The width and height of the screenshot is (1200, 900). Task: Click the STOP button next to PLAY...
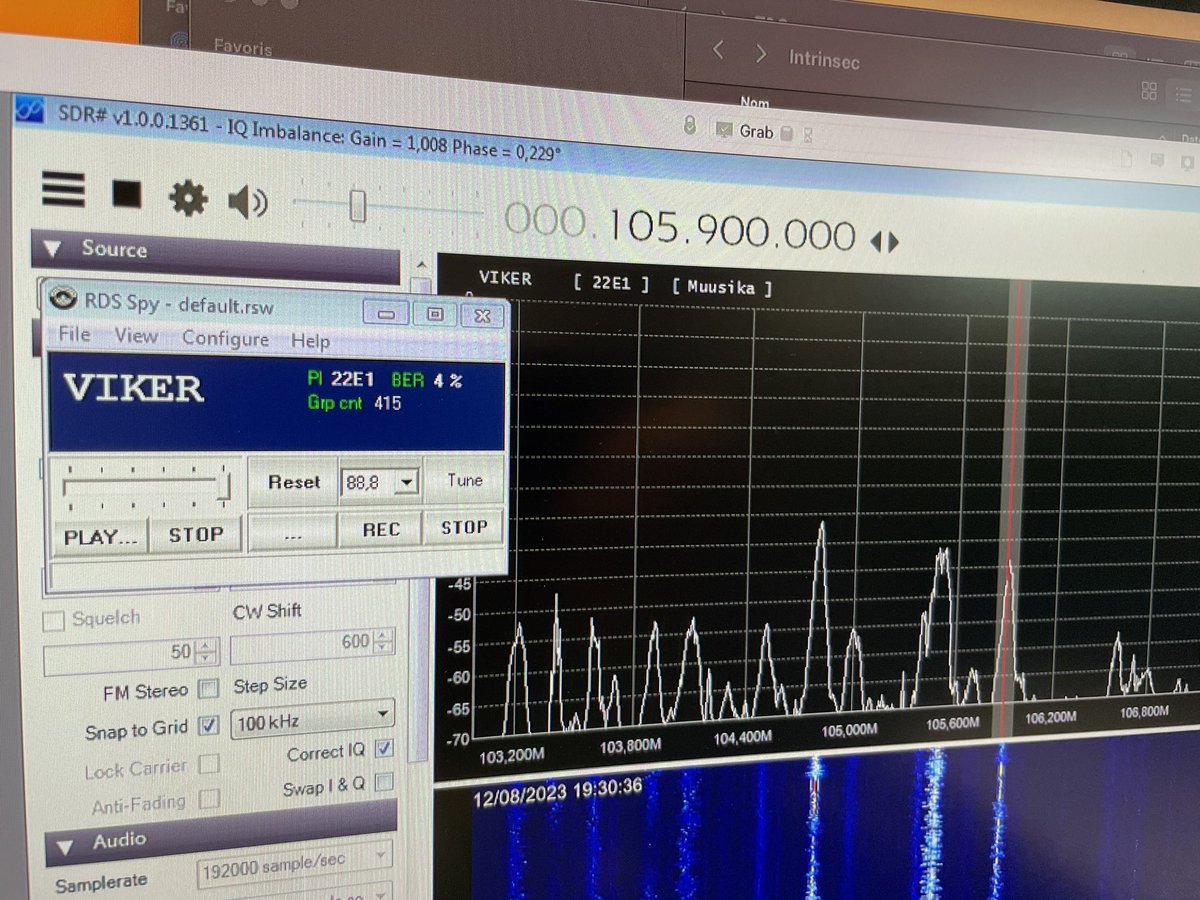tap(196, 535)
